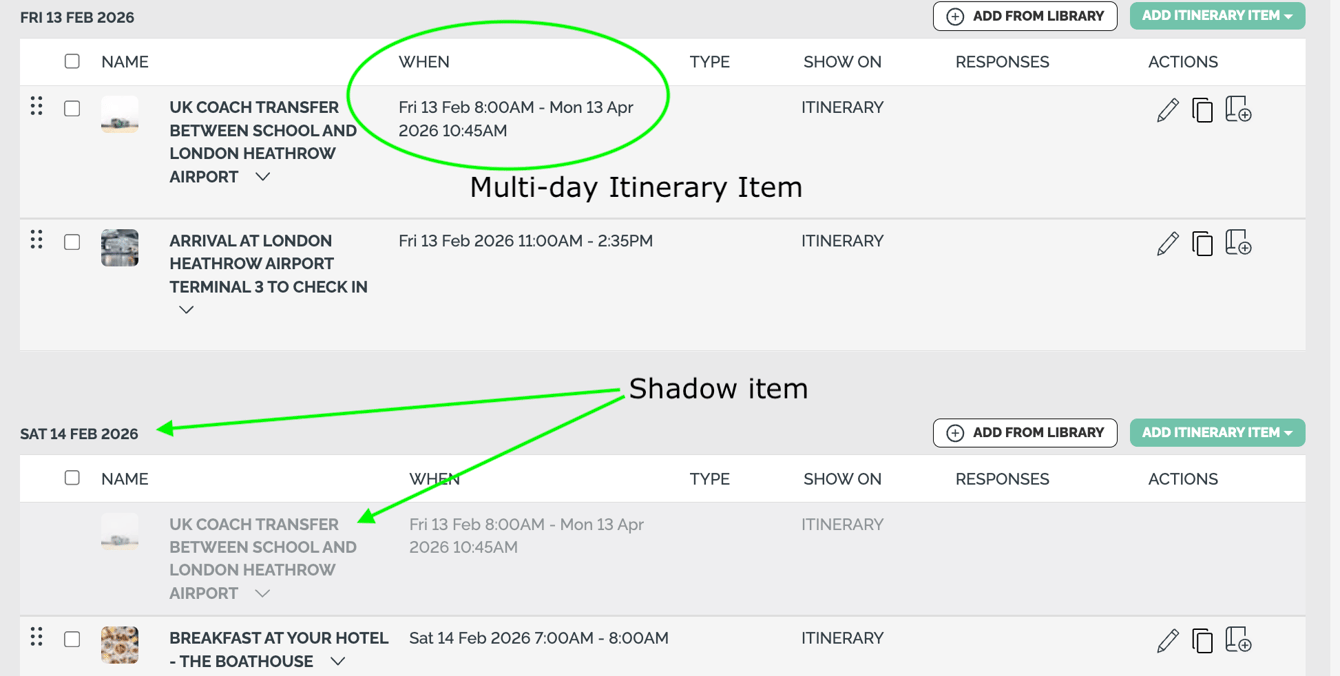The width and height of the screenshot is (1340, 676).
Task: Check the select-all box for Fri 13 Feb
Action: click(x=71, y=61)
